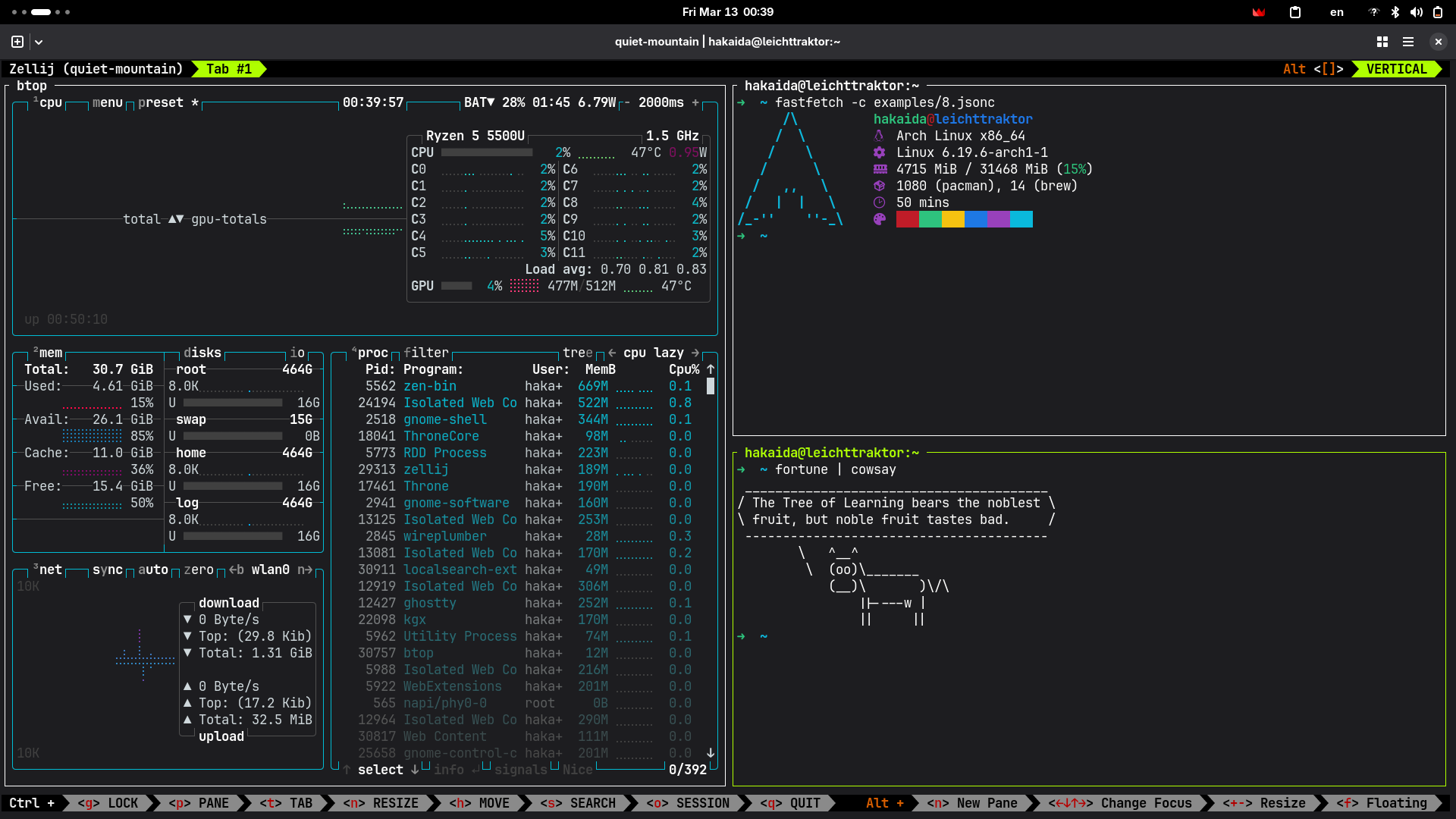The width and height of the screenshot is (1456, 819).
Task: Click the new tab icon in the title bar
Action: (x=17, y=42)
